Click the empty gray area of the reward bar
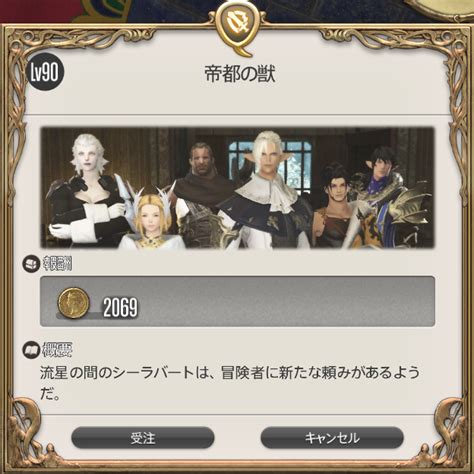 [287, 301]
